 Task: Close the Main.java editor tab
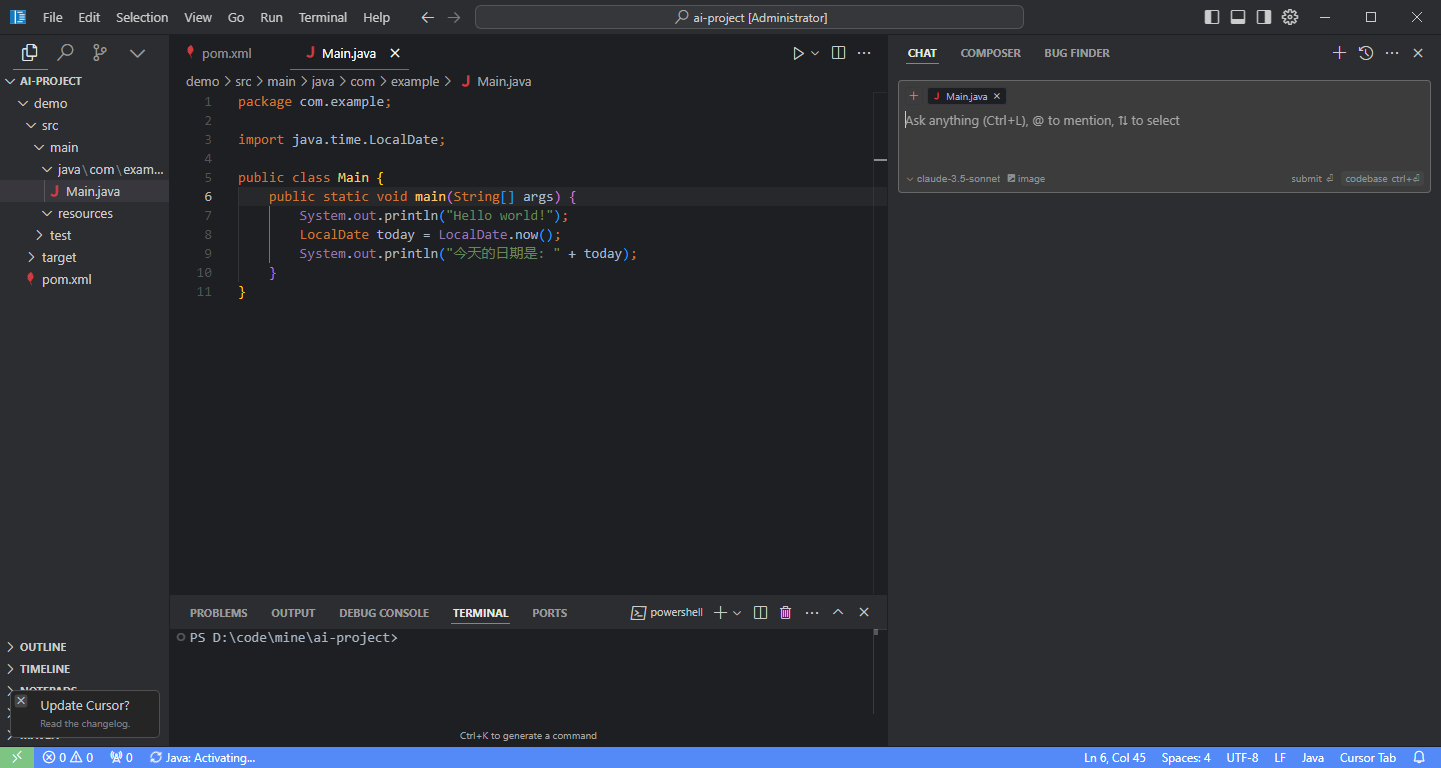pos(395,53)
